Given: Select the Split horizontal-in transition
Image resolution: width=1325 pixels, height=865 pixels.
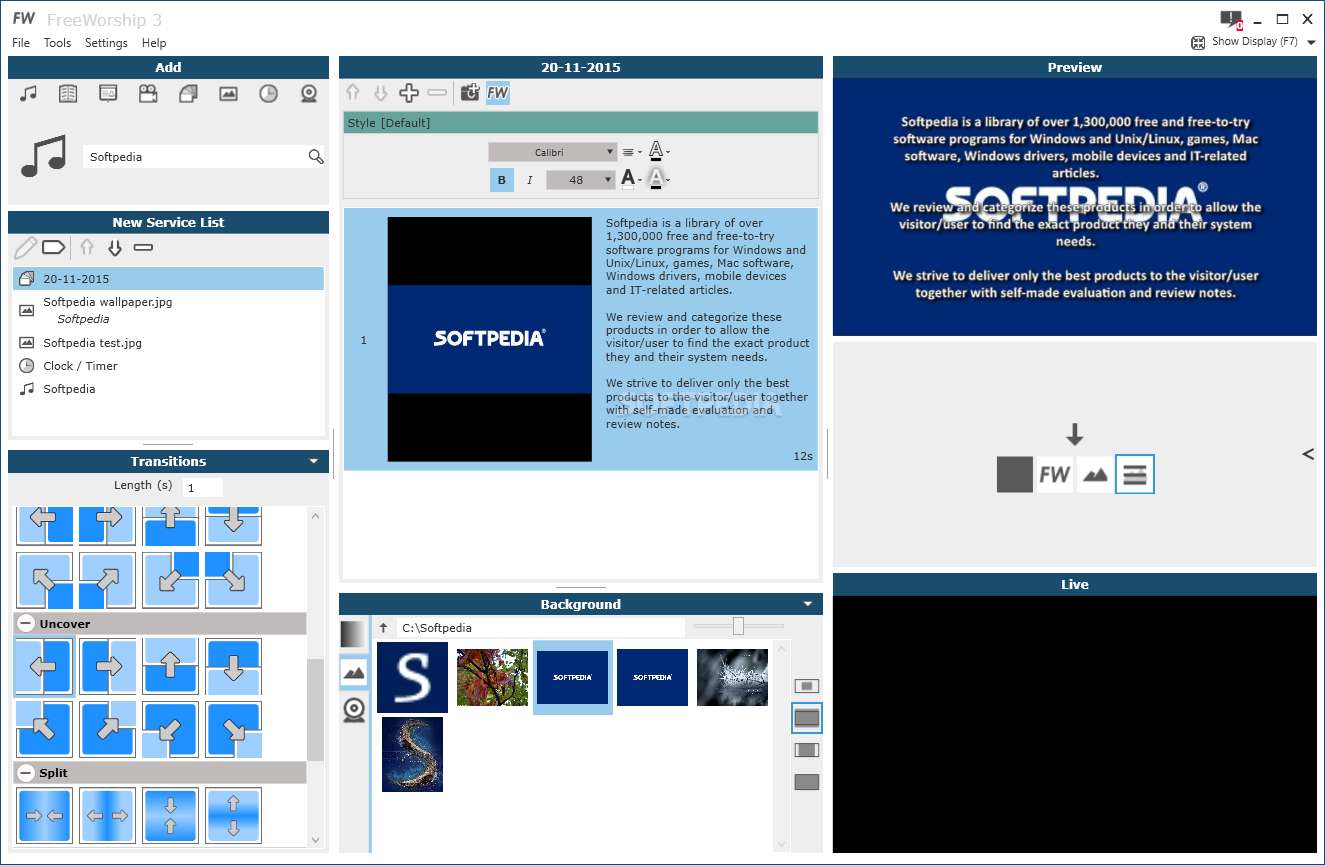Looking at the screenshot, I should coord(44,815).
